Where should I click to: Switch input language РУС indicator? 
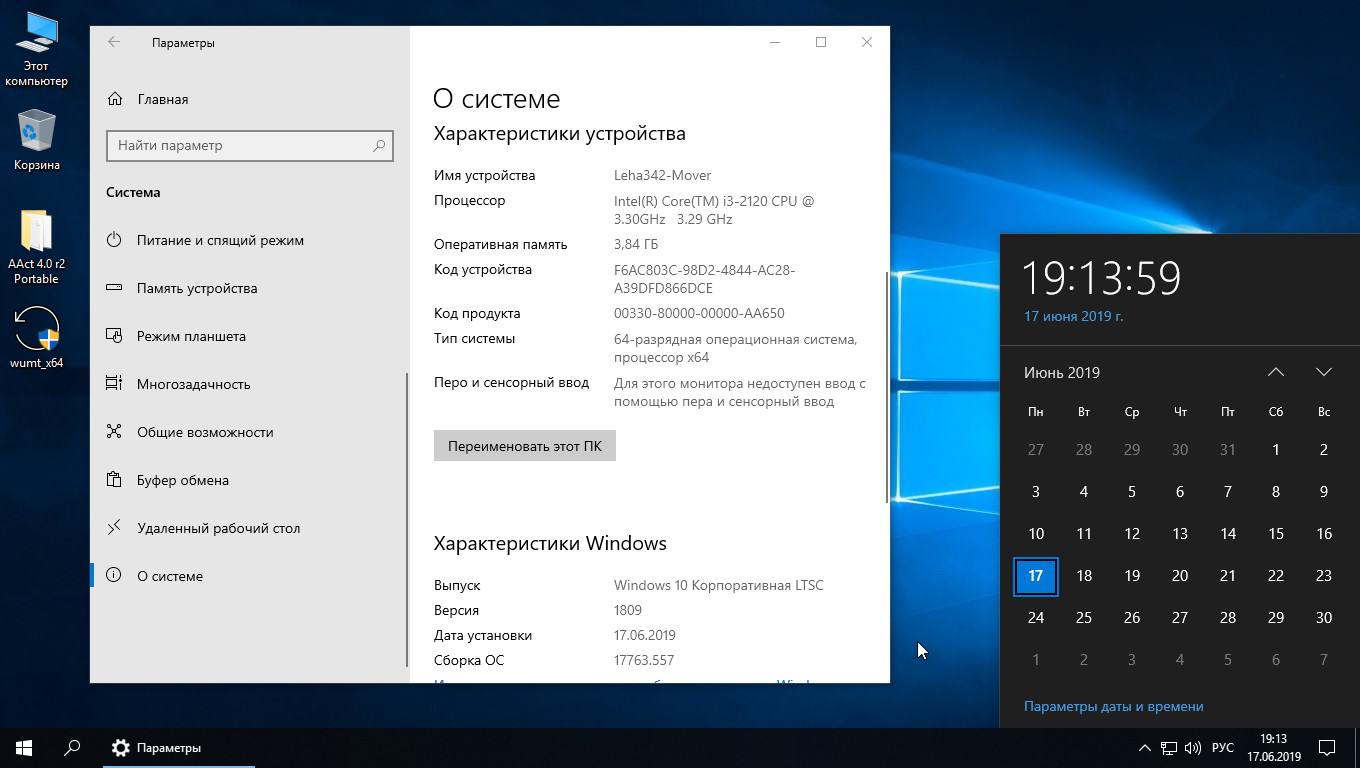1223,748
